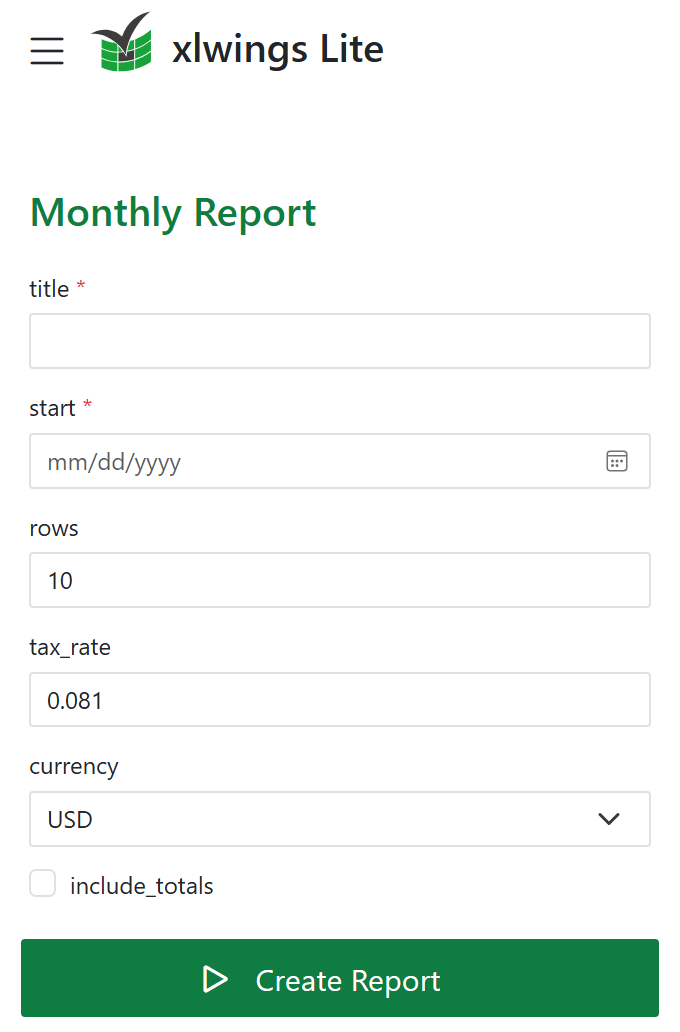Screen dimensions: 680x1032
Task: Click the start date mm/dd/yyyy field
Action: [340, 461]
